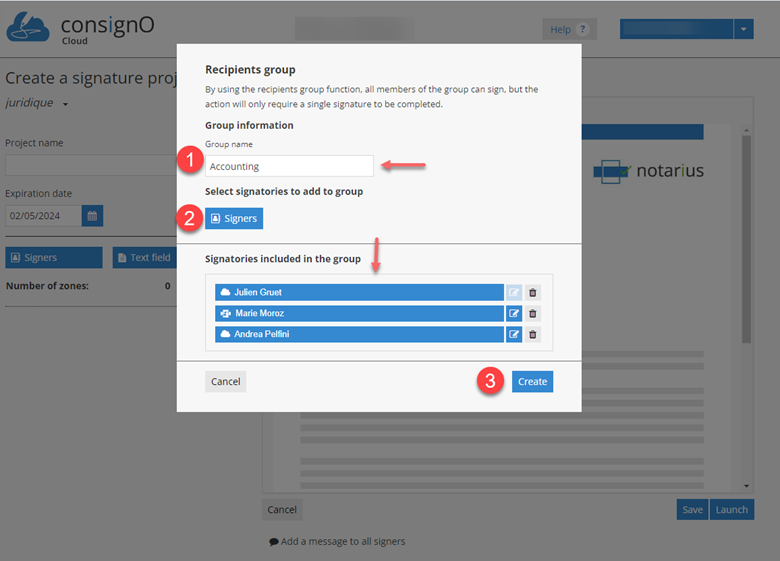Edit Marie Moroz signatory entry
780x561 pixels.
point(514,313)
